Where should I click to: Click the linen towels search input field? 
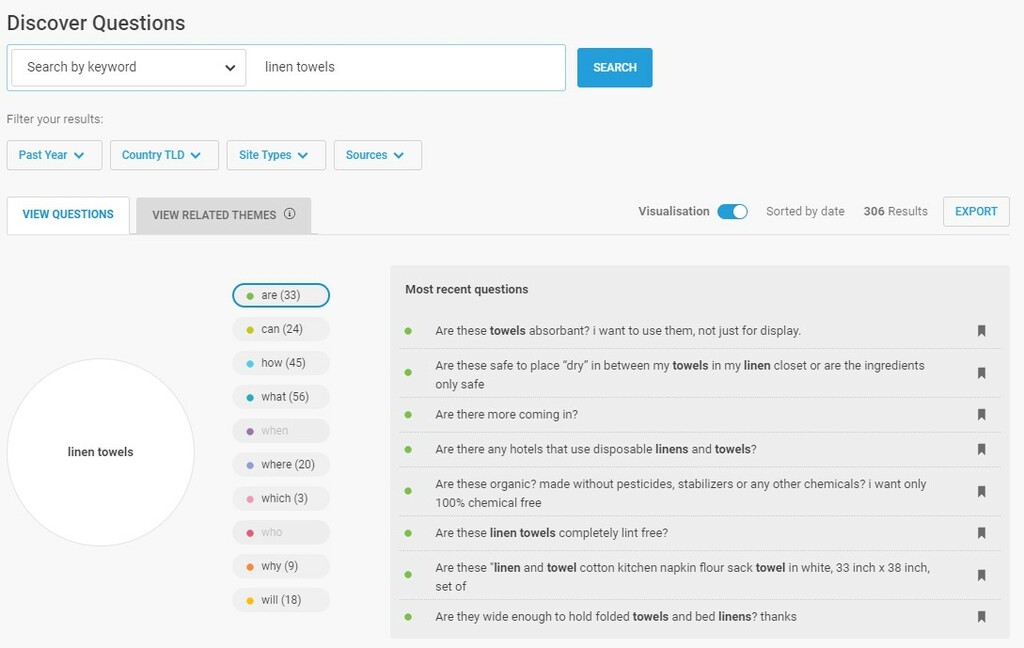[405, 68]
